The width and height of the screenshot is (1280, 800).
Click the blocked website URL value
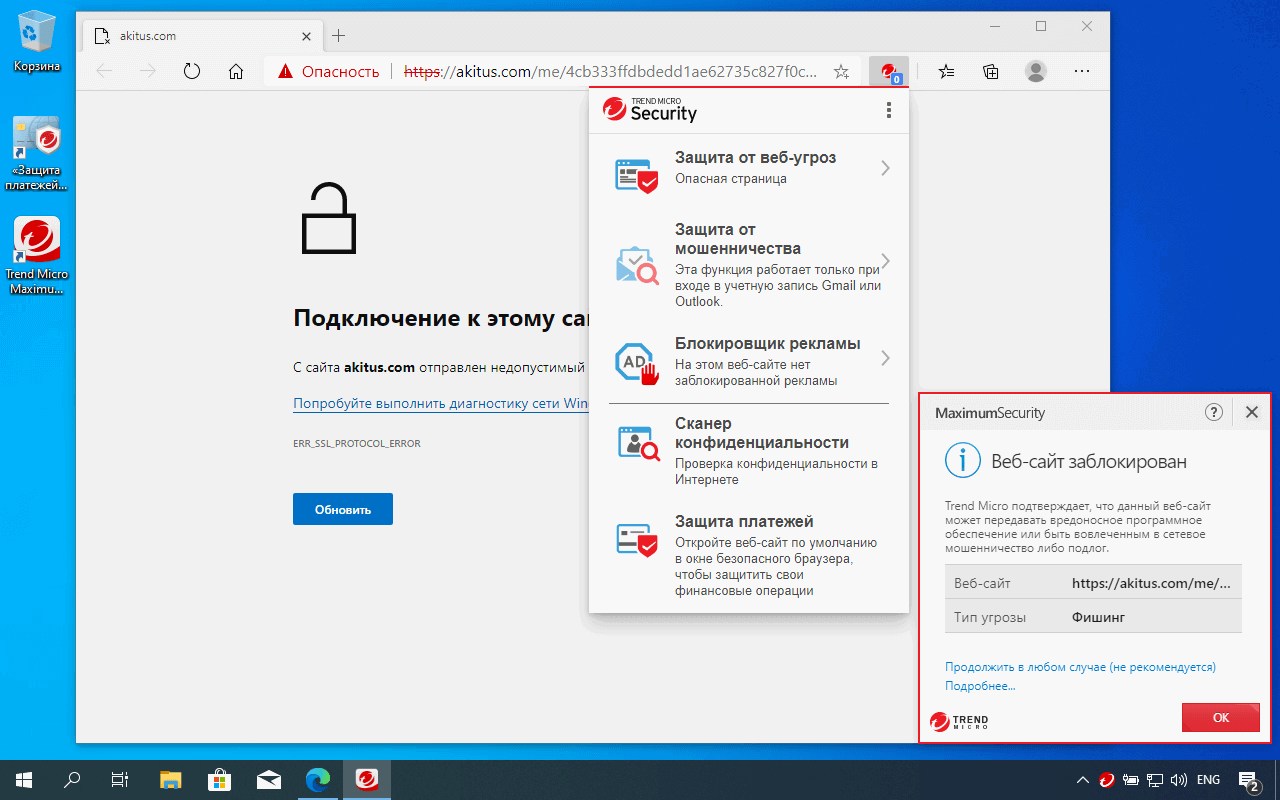(x=1150, y=583)
